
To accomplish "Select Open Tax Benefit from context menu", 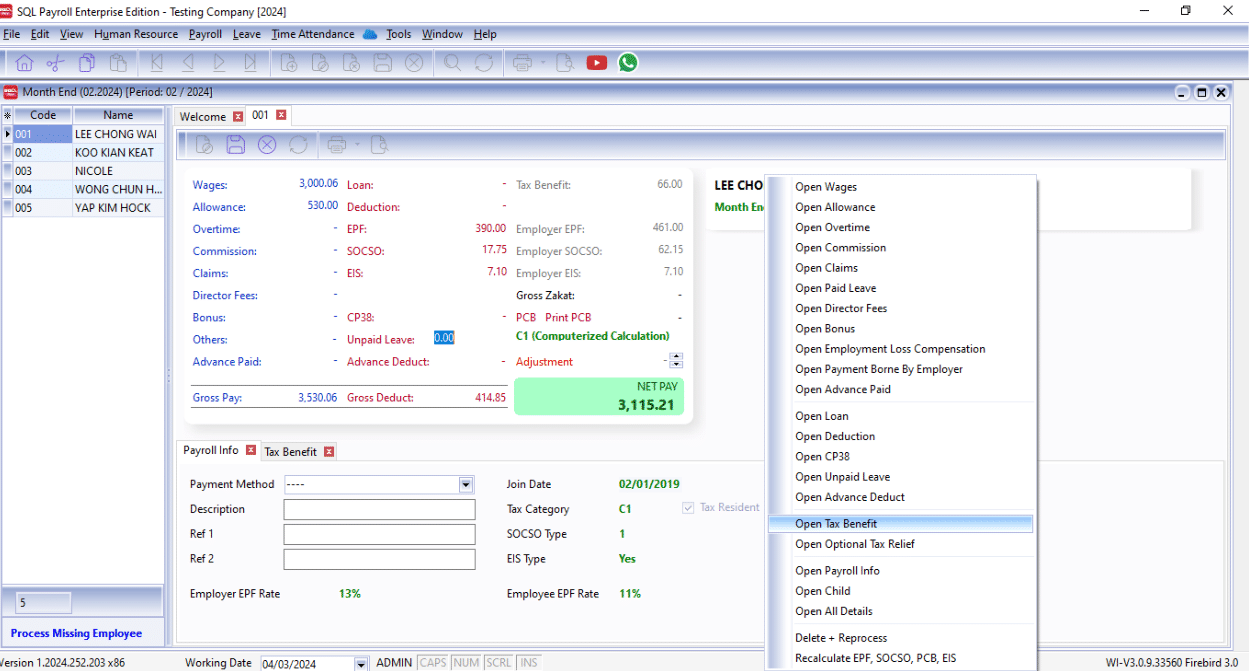I will (x=836, y=524).
